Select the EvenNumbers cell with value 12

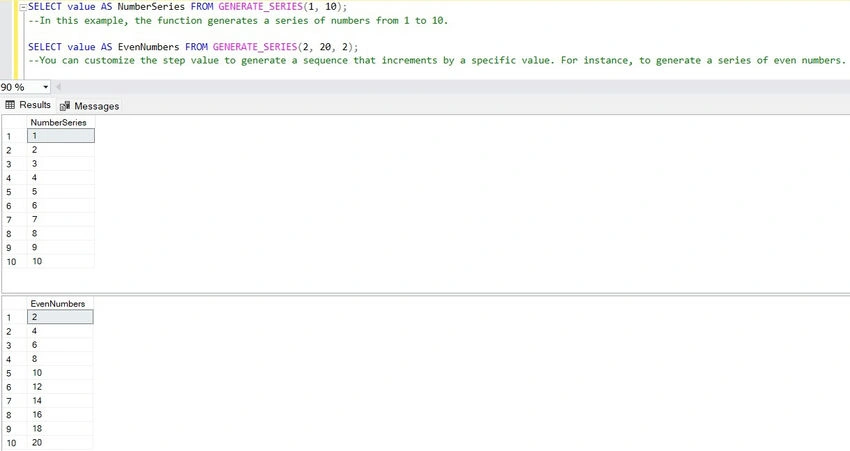click(x=60, y=387)
